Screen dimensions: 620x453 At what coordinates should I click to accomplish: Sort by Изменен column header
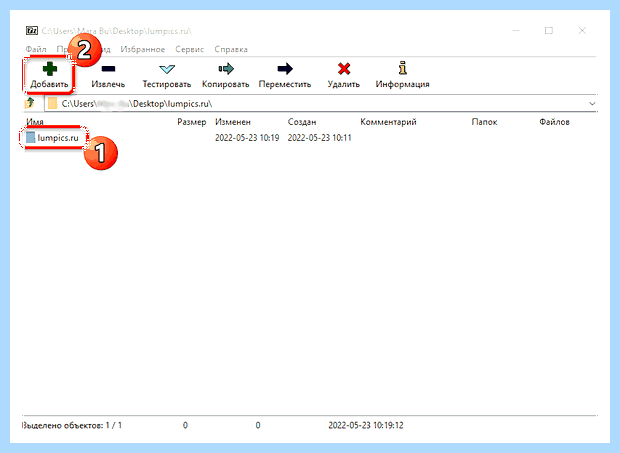click(233, 122)
